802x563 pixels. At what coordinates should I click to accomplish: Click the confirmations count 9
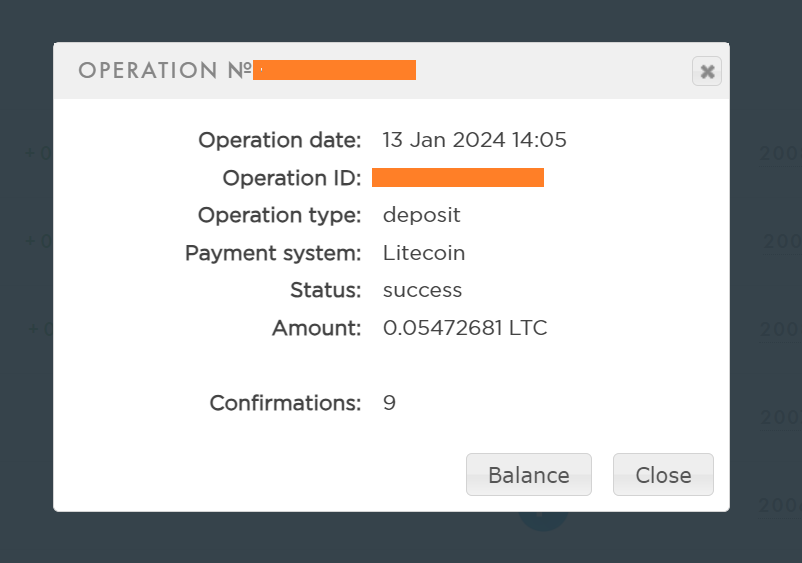pyautogui.click(x=389, y=403)
